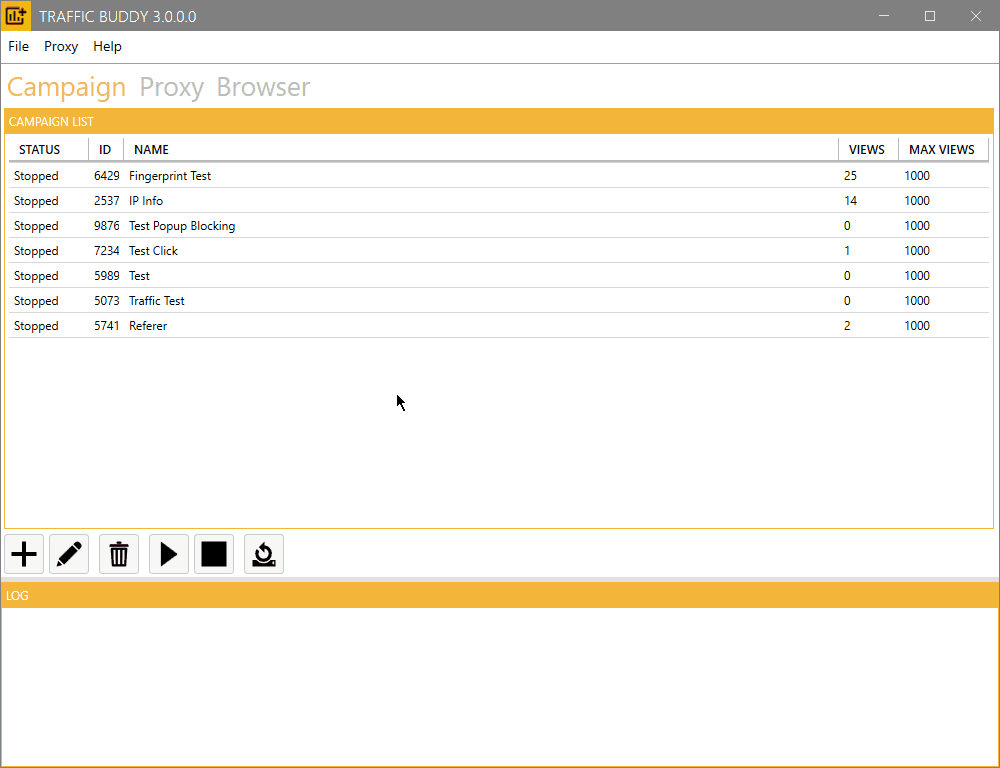The height and width of the screenshot is (768, 1000).
Task: Sort list by STATUS column header
Action: (x=40, y=150)
